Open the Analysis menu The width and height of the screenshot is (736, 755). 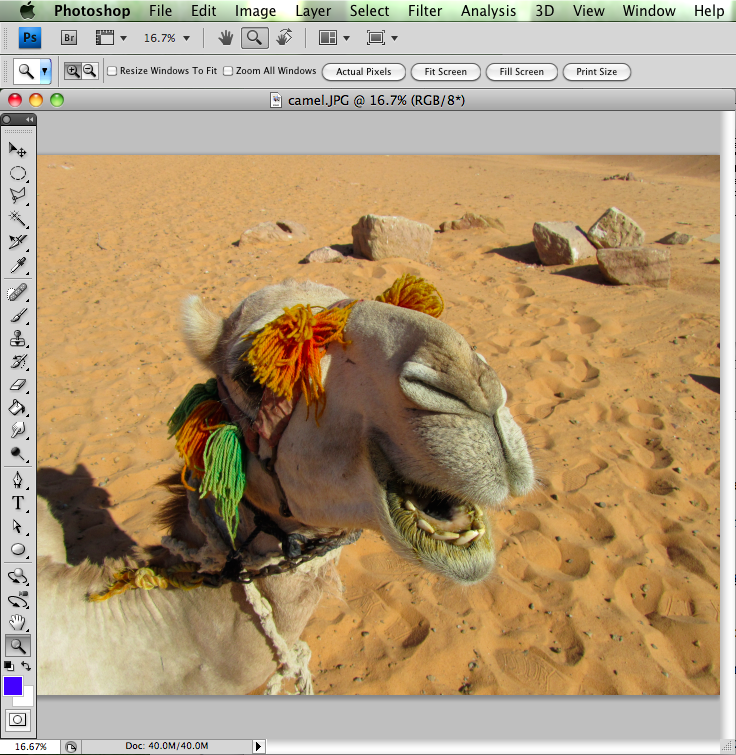pyautogui.click(x=489, y=11)
